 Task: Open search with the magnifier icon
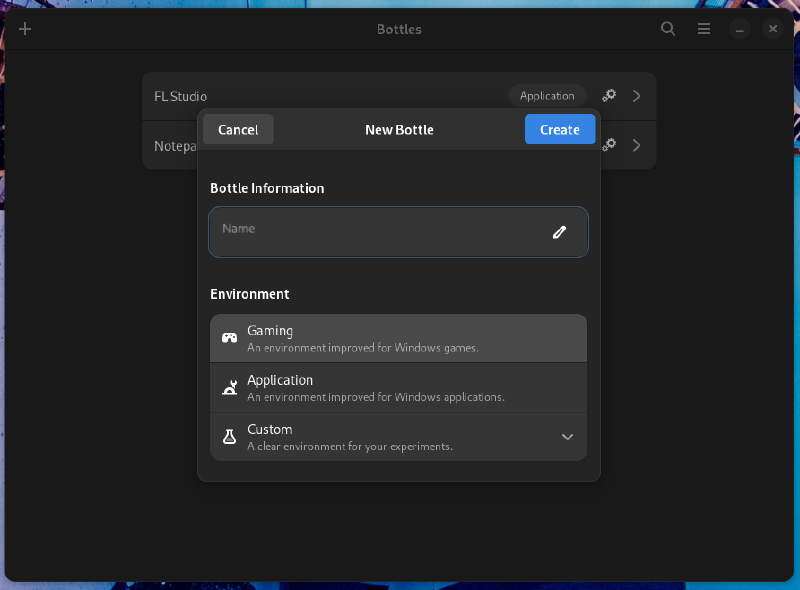pos(668,29)
